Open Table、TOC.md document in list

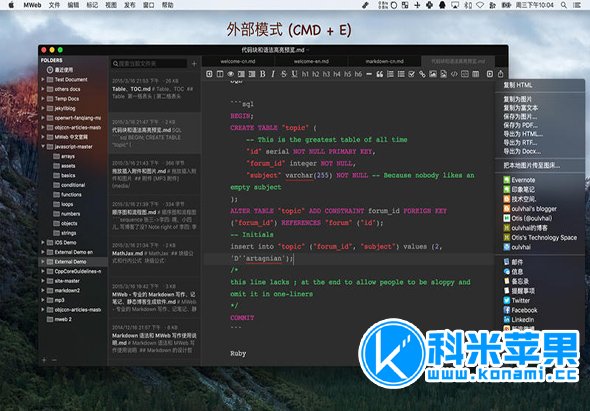155,91
